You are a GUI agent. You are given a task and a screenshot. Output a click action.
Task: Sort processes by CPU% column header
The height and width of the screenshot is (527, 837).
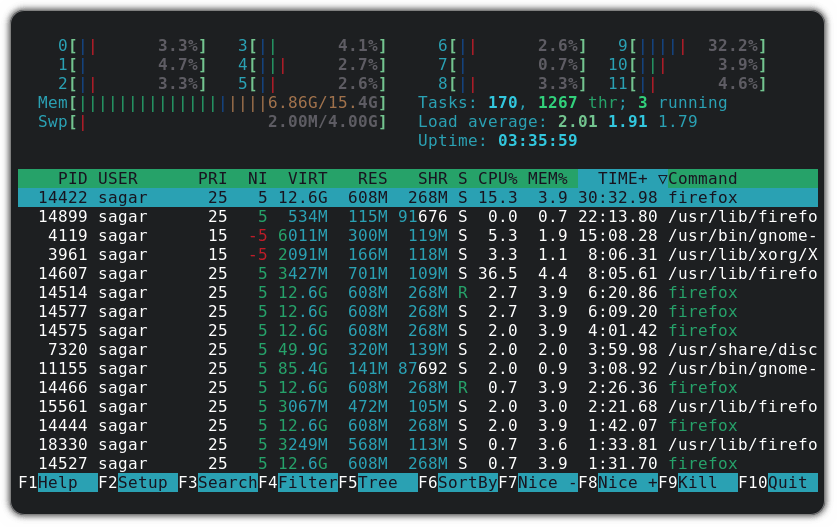click(497, 179)
